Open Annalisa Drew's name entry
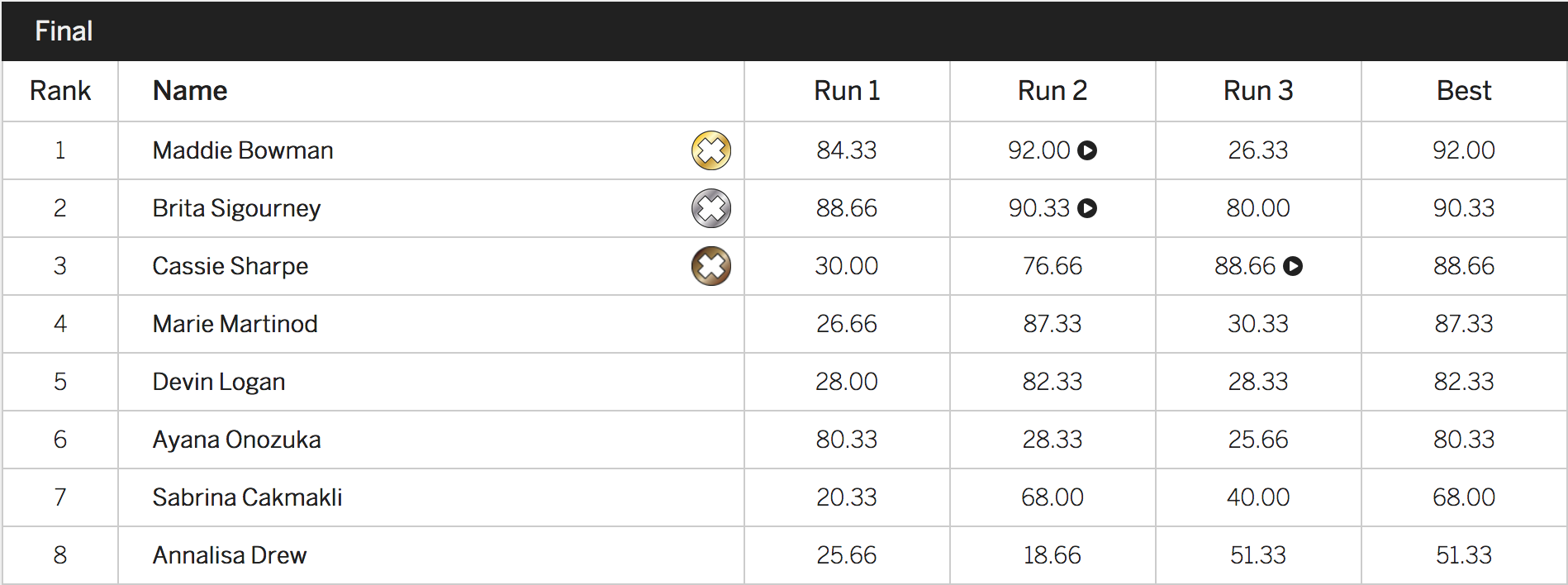Image resolution: width=1568 pixels, height=585 pixels. (229, 555)
